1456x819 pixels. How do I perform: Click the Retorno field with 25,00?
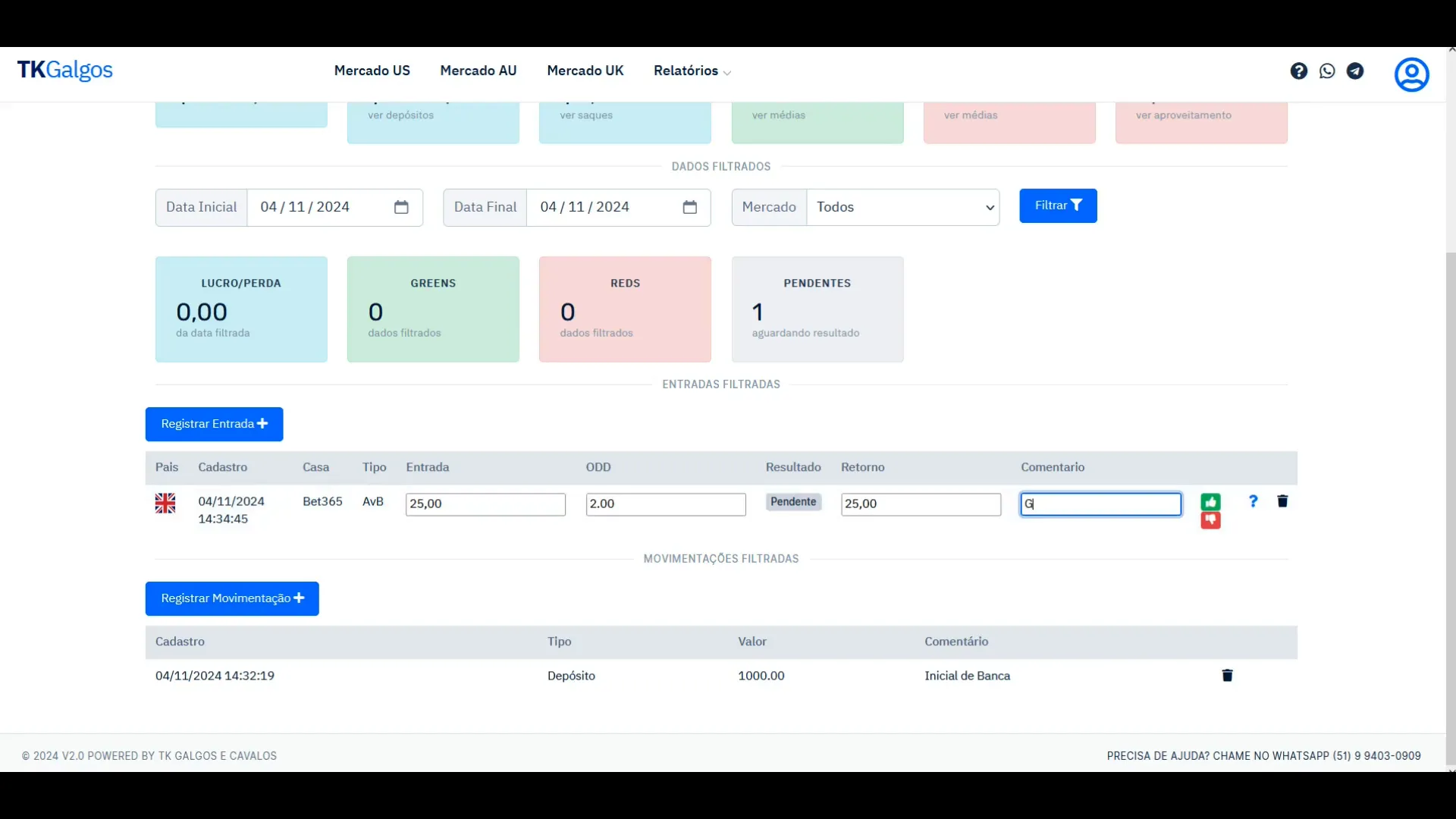[921, 504]
